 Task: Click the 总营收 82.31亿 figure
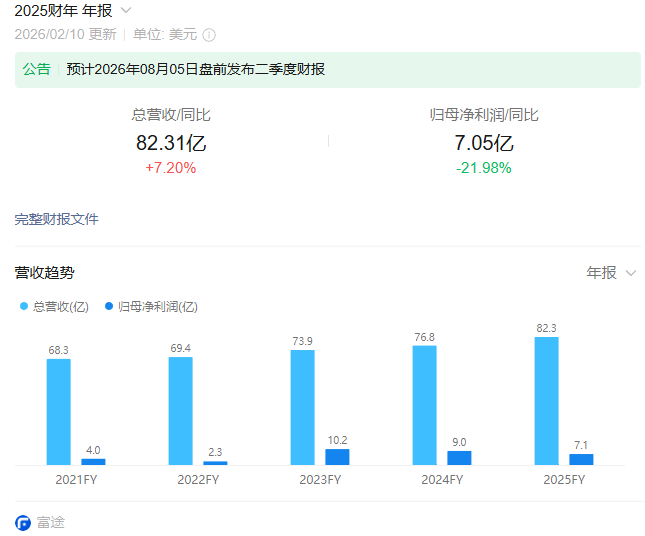(x=171, y=143)
